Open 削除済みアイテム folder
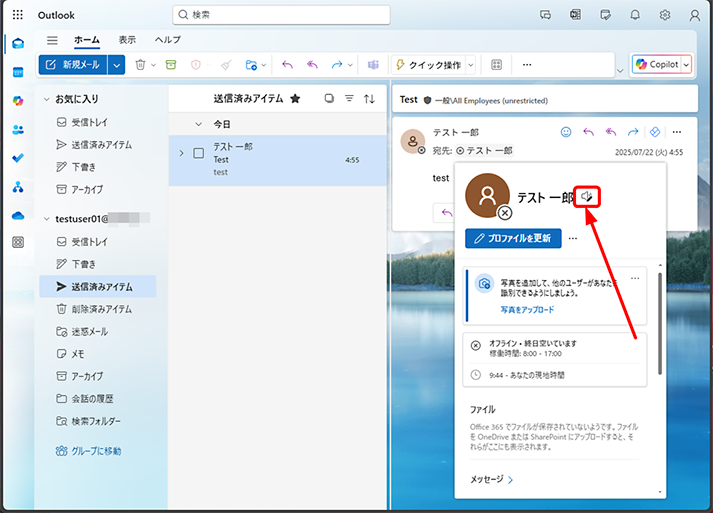The width and height of the screenshot is (713, 513). tap(98, 309)
